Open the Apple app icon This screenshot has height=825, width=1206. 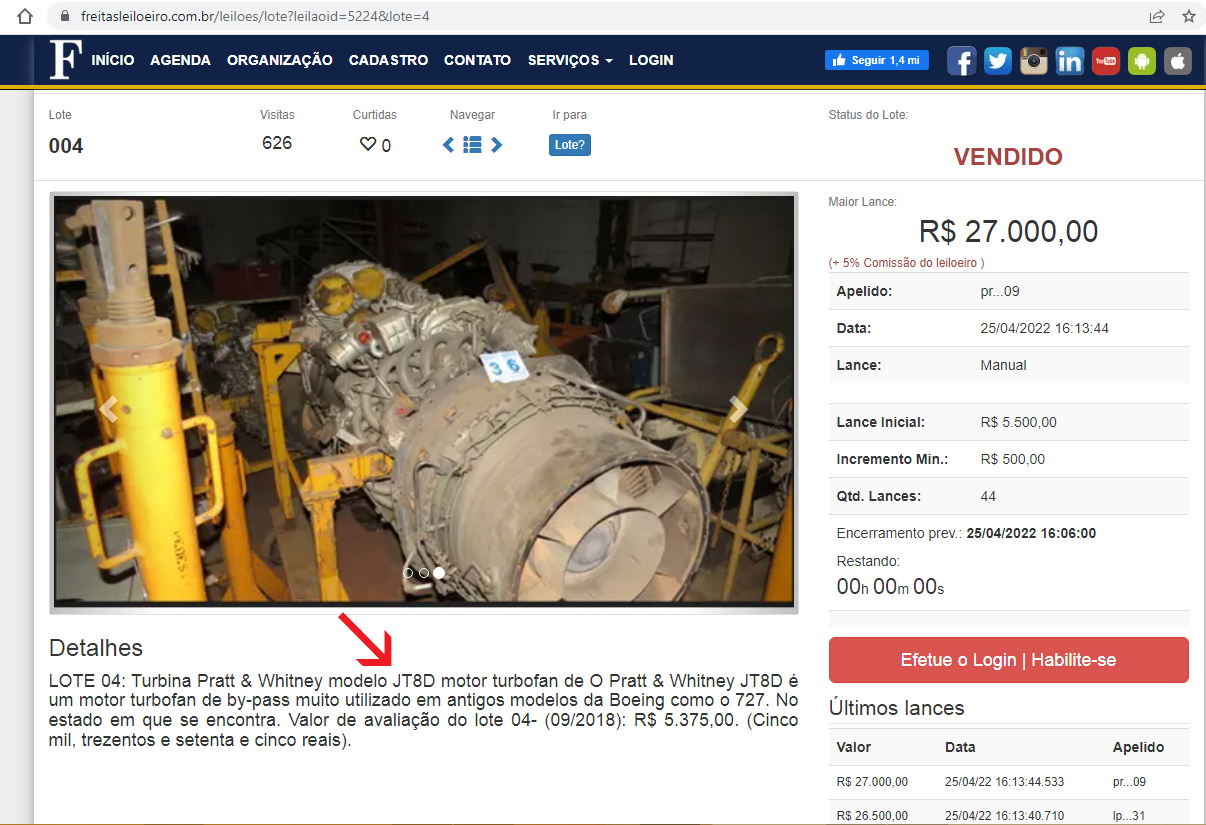click(1178, 61)
